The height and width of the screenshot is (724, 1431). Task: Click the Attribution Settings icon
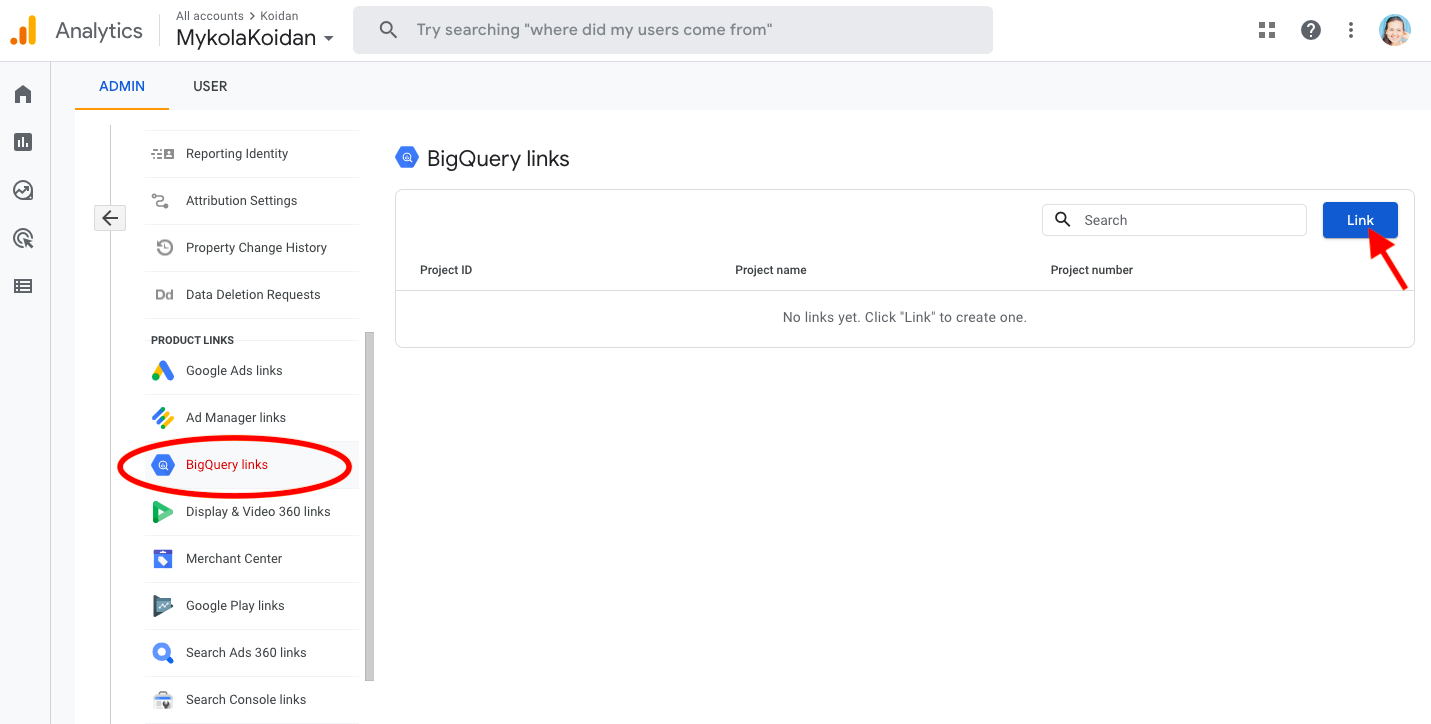160,201
